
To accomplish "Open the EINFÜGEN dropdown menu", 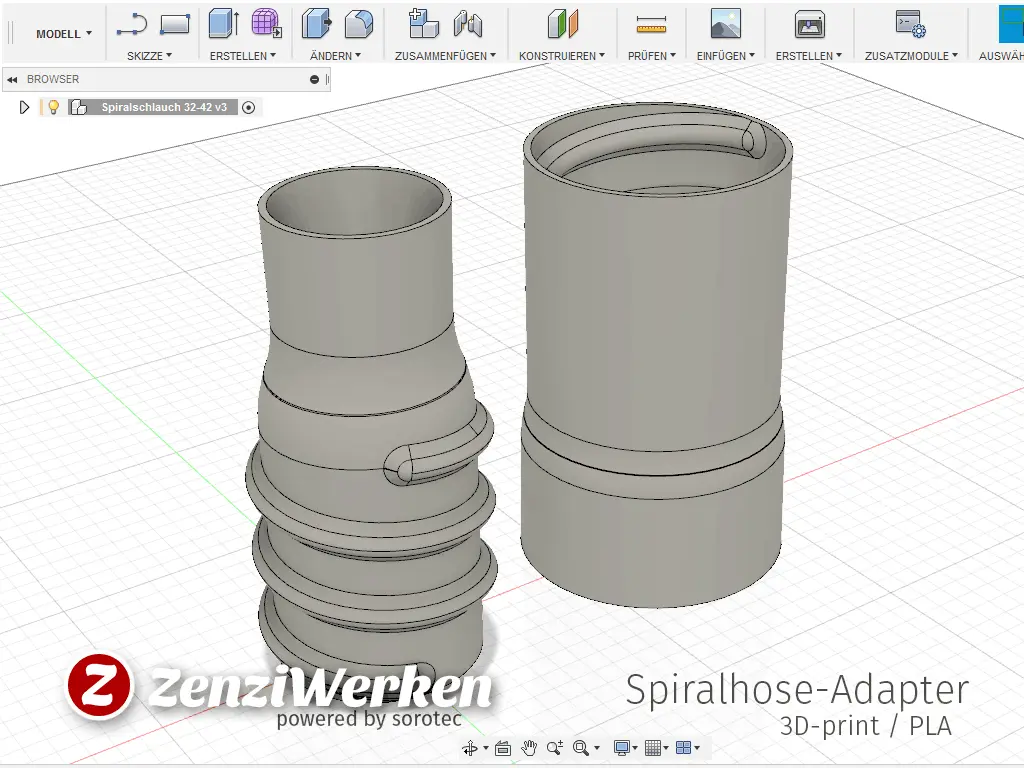I will [x=726, y=56].
